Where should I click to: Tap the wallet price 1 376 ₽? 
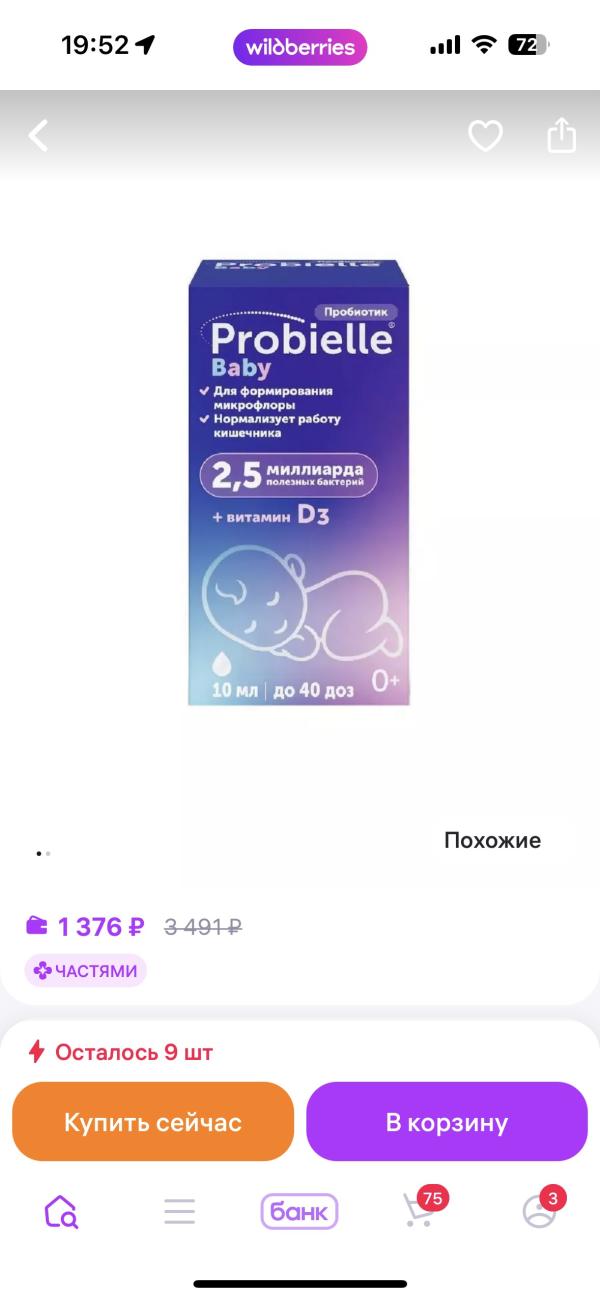point(101,927)
